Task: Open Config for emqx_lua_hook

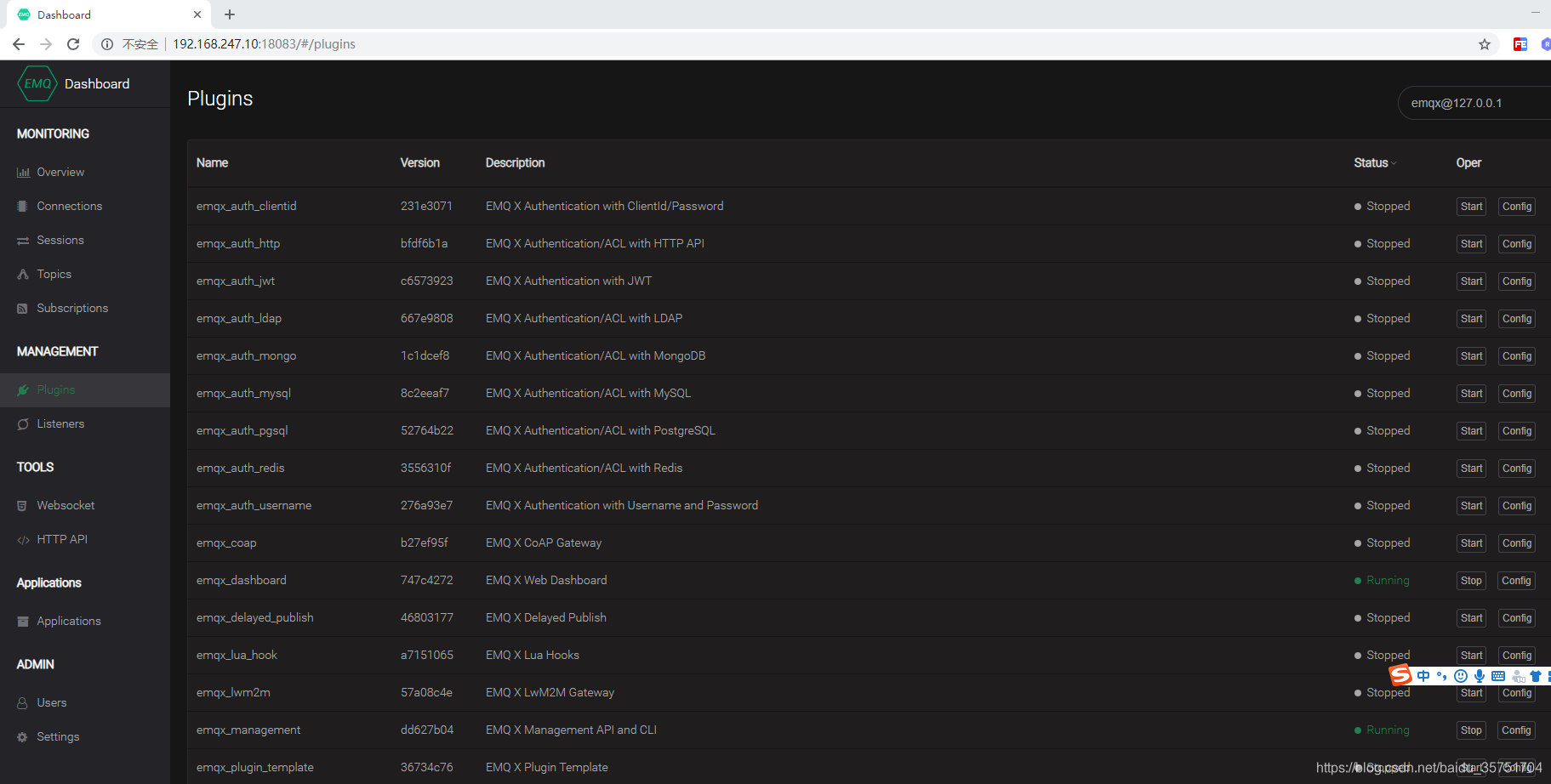Action: (1517, 656)
